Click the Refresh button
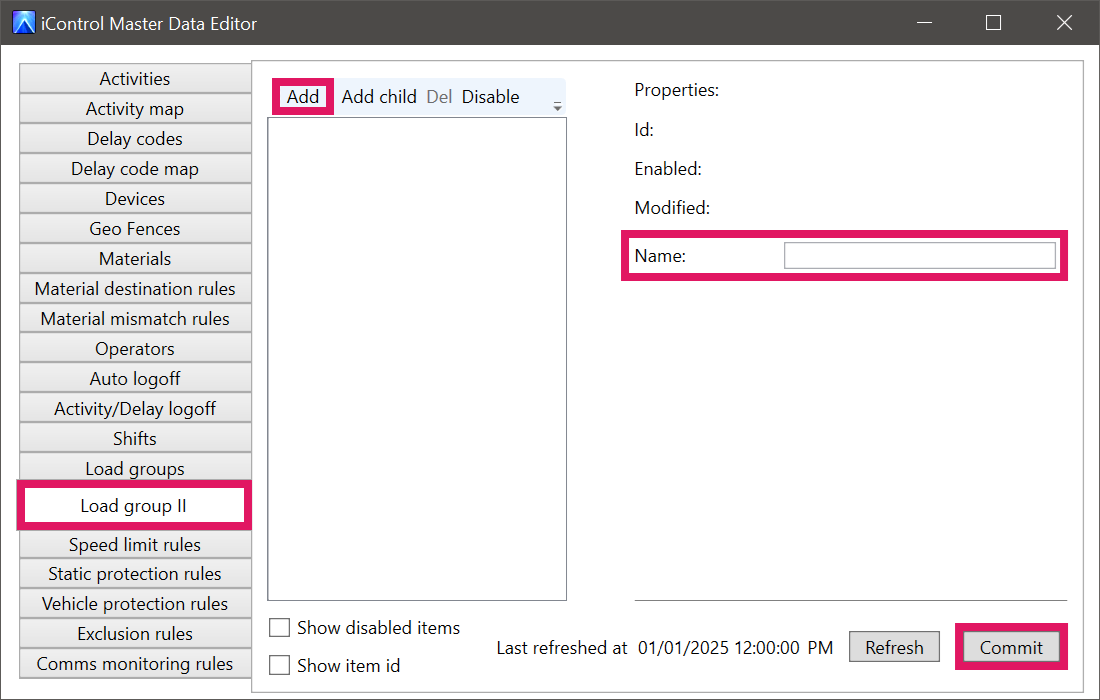 tap(894, 647)
